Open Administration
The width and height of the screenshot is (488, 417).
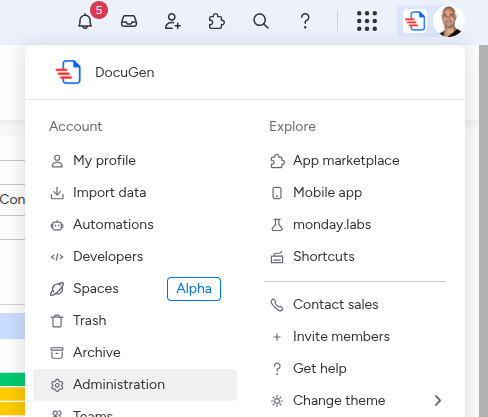tap(135, 385)
